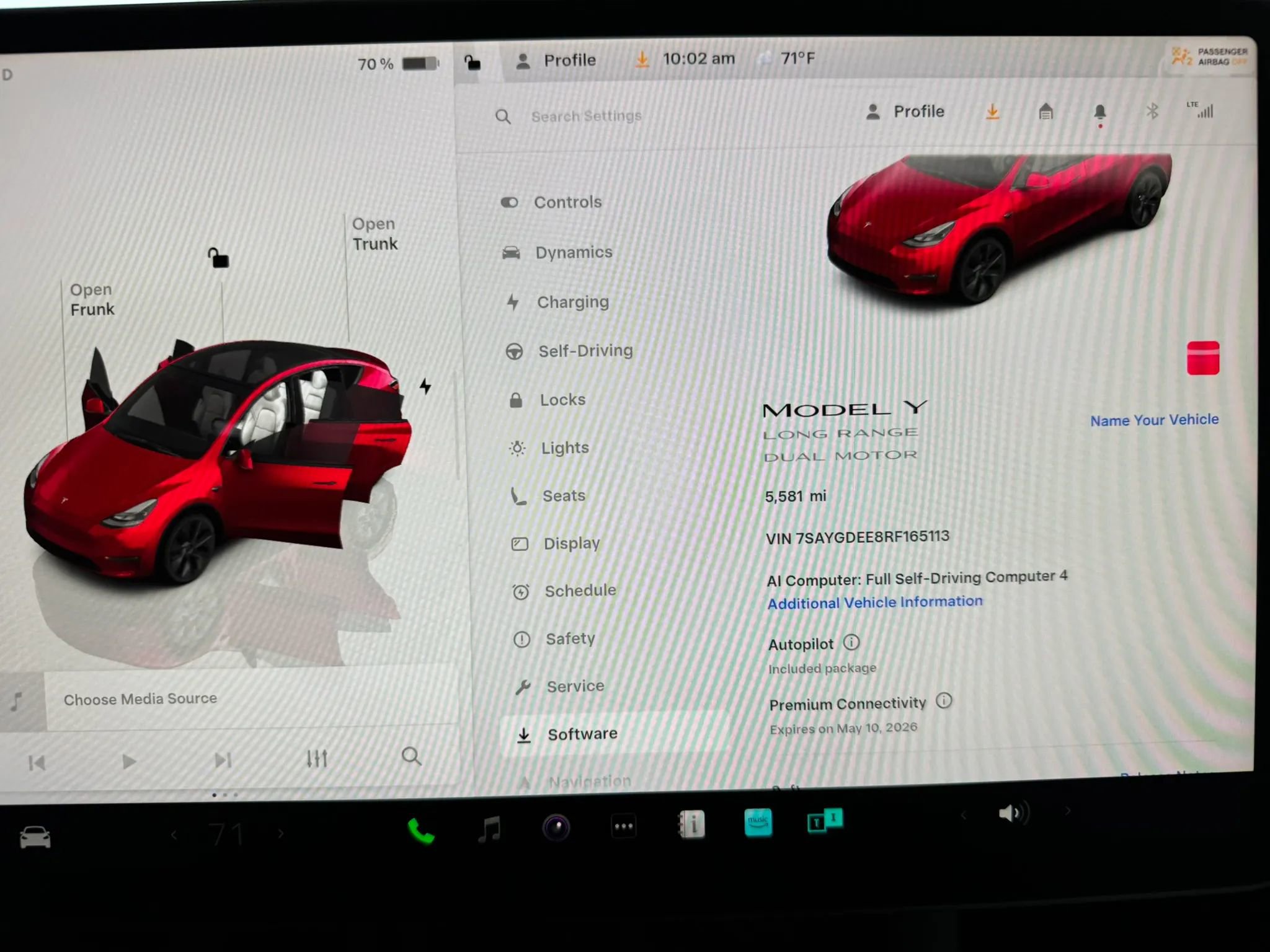Tap Choose Media Source
Image resolution: width=1270 pixels, height=952 pixels.
coord(140,699)
